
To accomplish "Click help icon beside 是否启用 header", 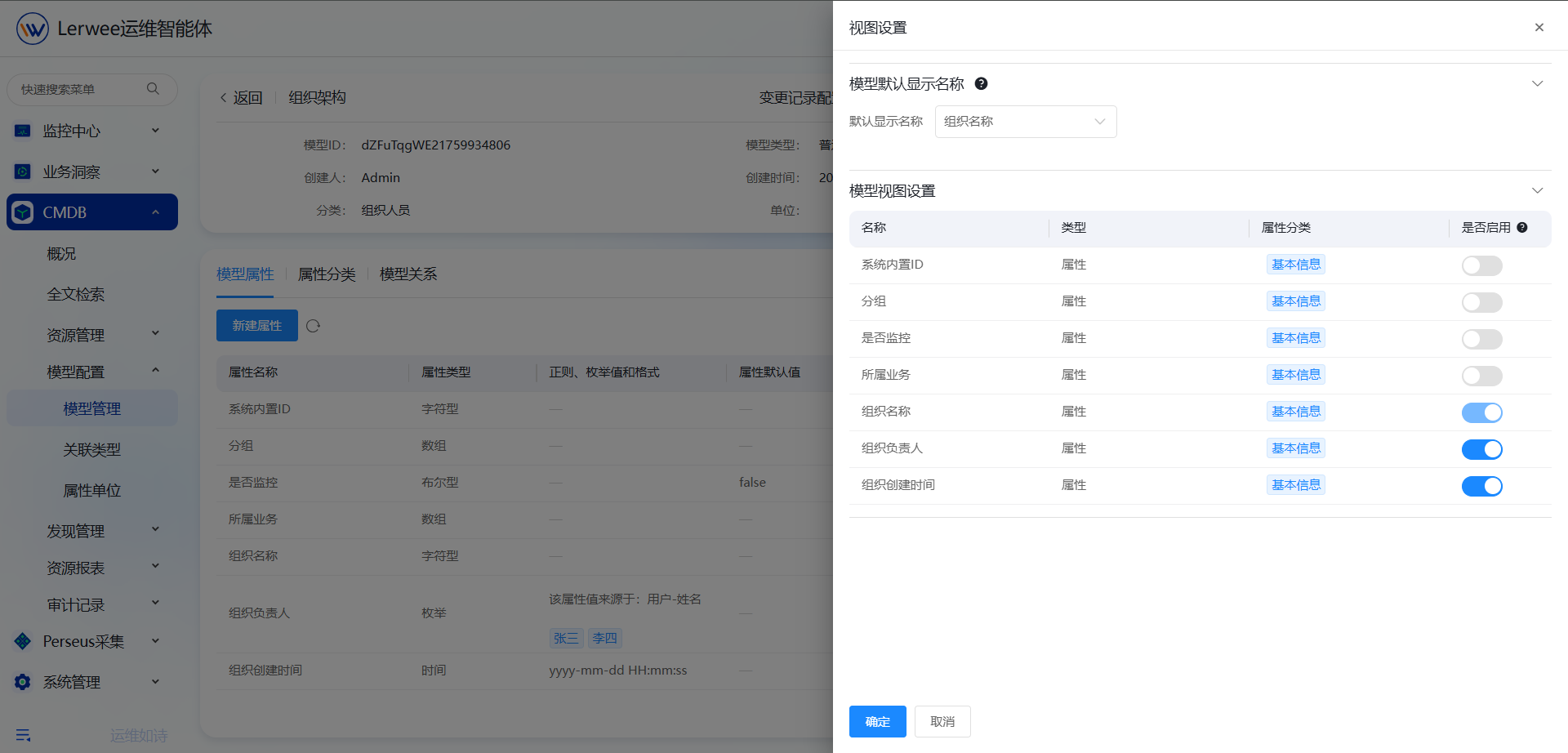I will point(1522,228).
